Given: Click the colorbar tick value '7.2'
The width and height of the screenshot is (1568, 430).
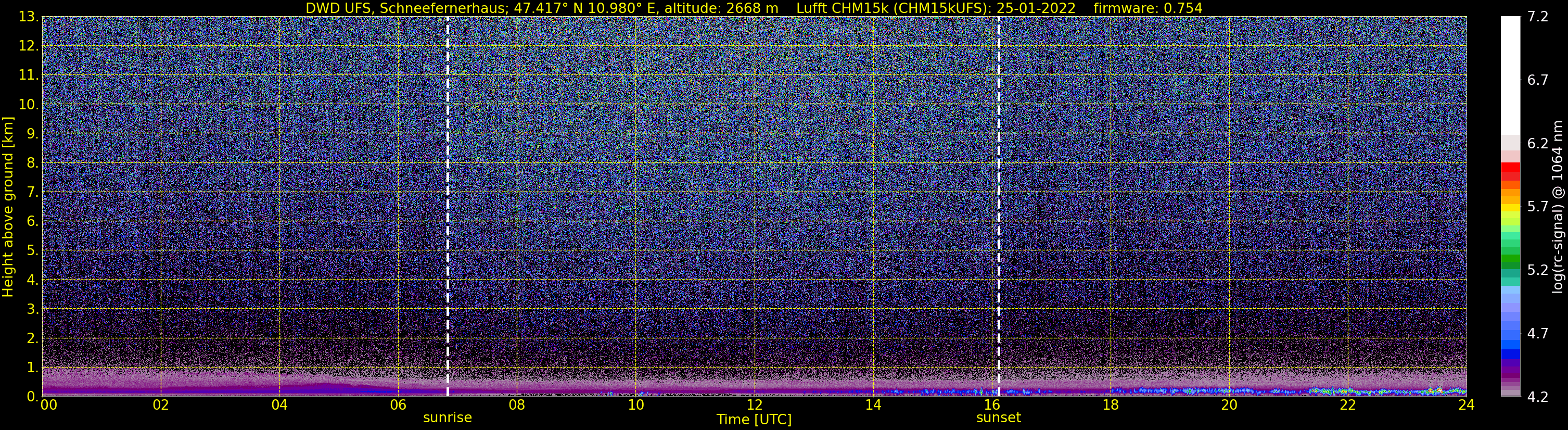Looking at the screenshot, I should pos(1538,17).
